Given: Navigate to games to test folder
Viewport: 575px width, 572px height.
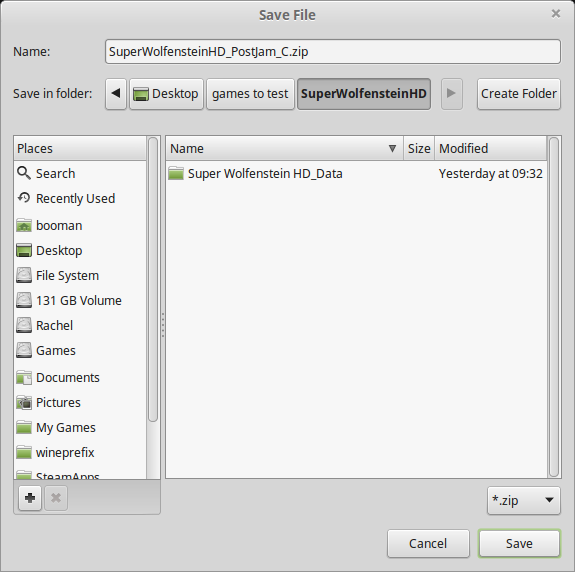Looking at the screenshot, I should pyautogui.click(x=250, y=94).
